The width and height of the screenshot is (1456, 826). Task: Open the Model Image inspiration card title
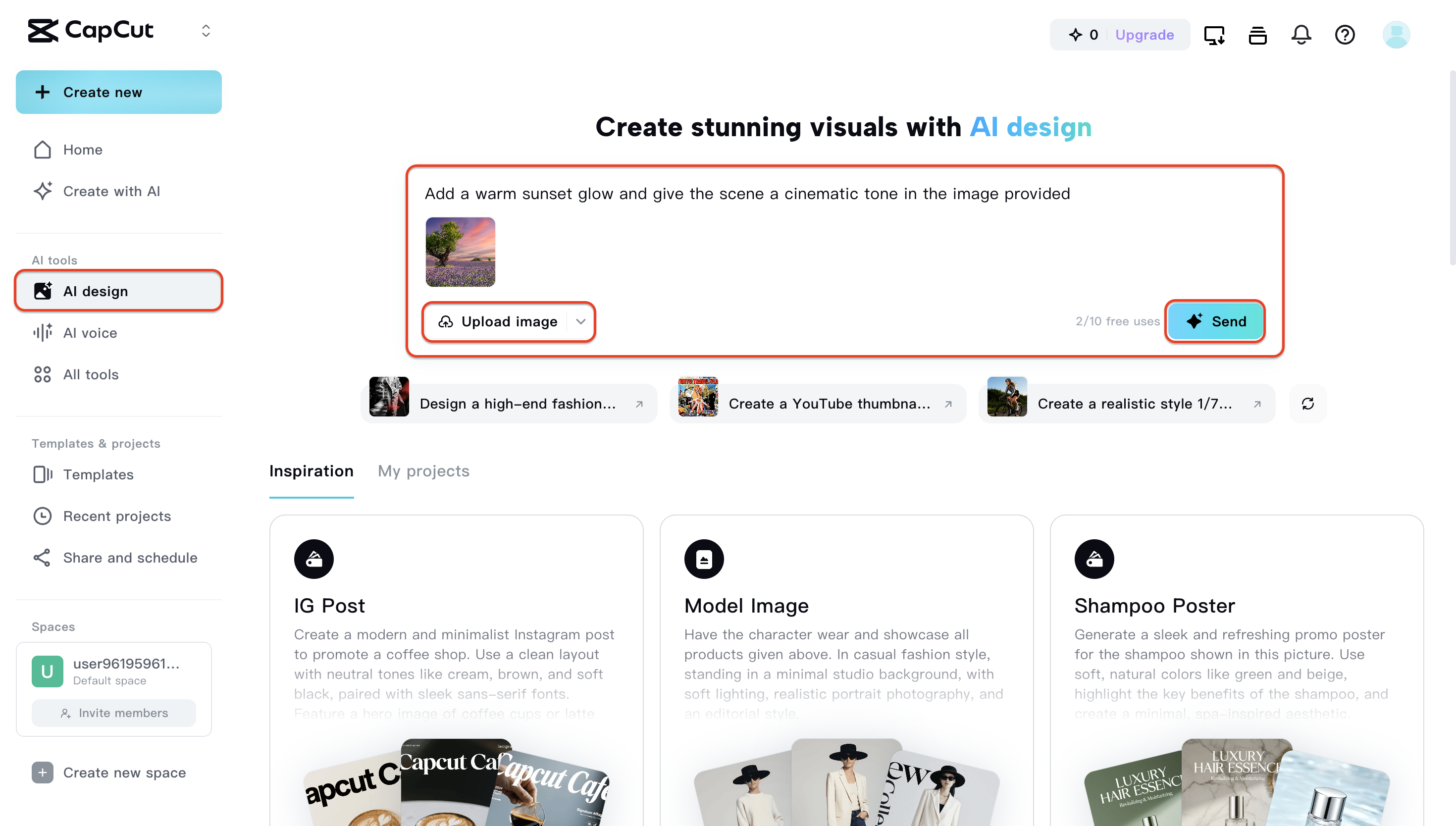click(746, 606)
